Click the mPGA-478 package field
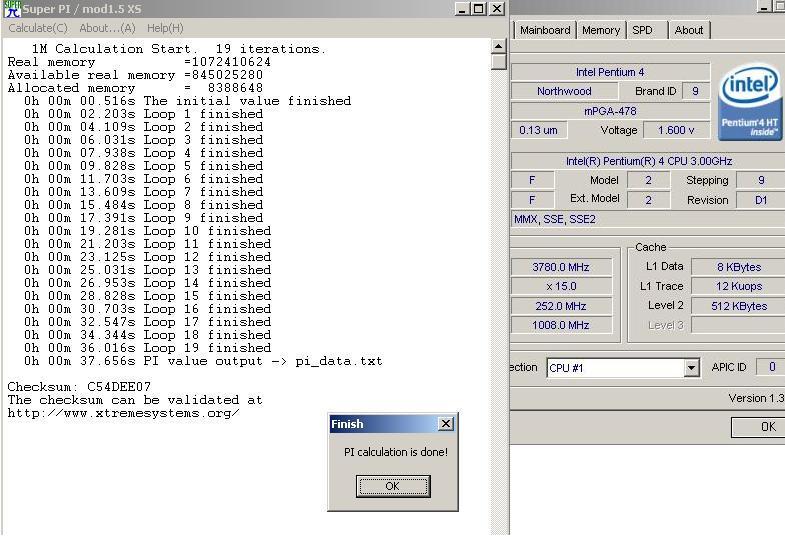 pos(610,111)
